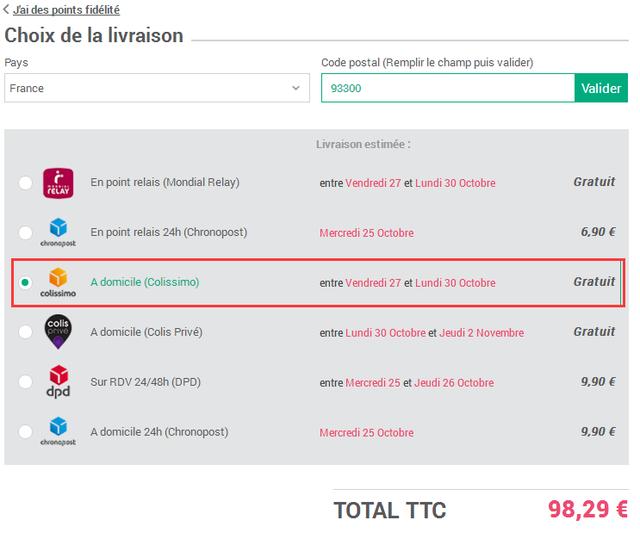The height and width of the screenshot is (545, 640).
Task: Click the Colis Privé pin logo
Action: pyautogui.click(x=58, y=331)
